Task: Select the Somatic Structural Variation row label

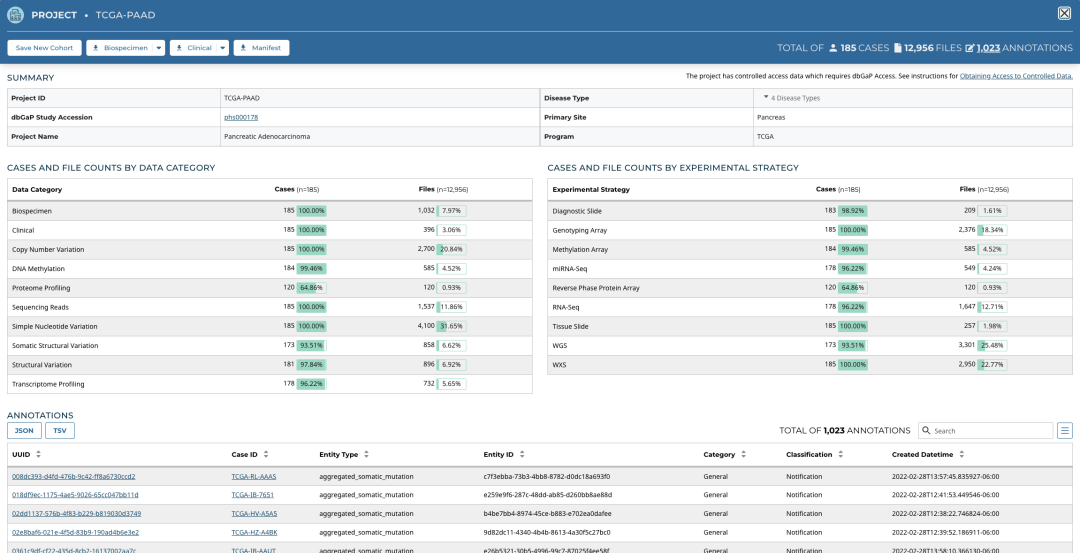Action: click(x=55, y=346)
